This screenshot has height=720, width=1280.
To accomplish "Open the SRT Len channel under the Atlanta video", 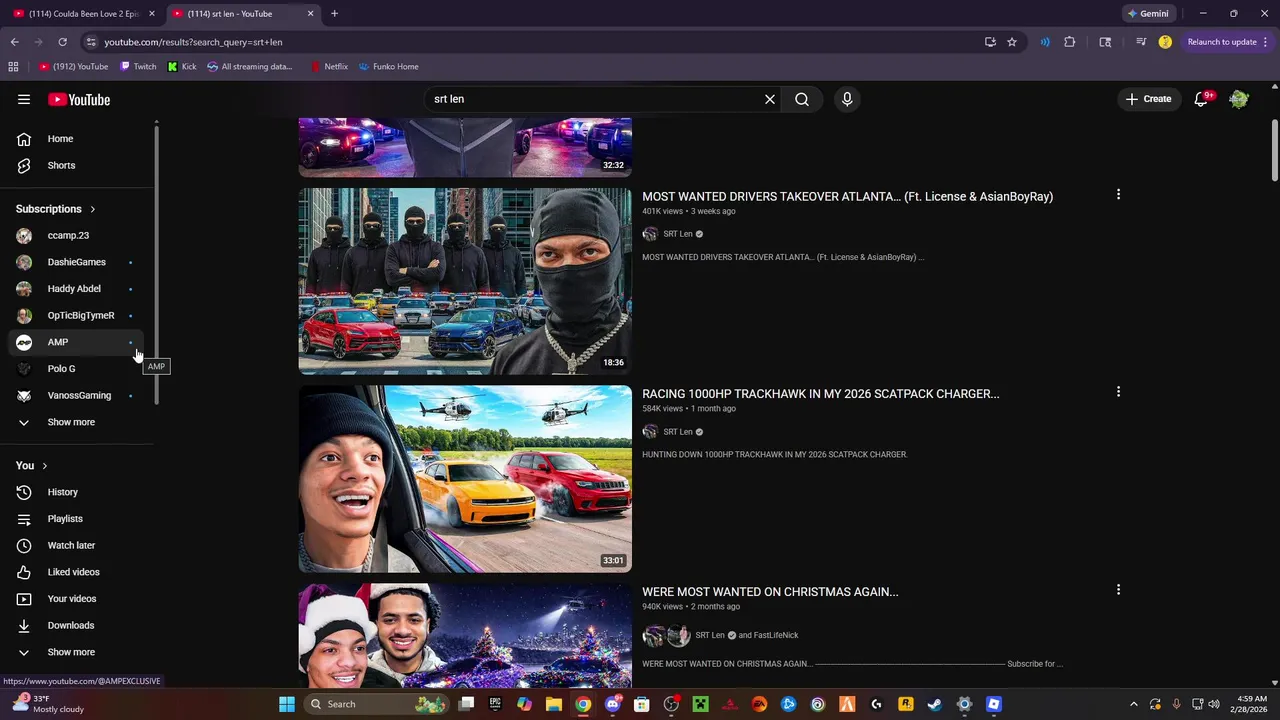I will [677, 234].
